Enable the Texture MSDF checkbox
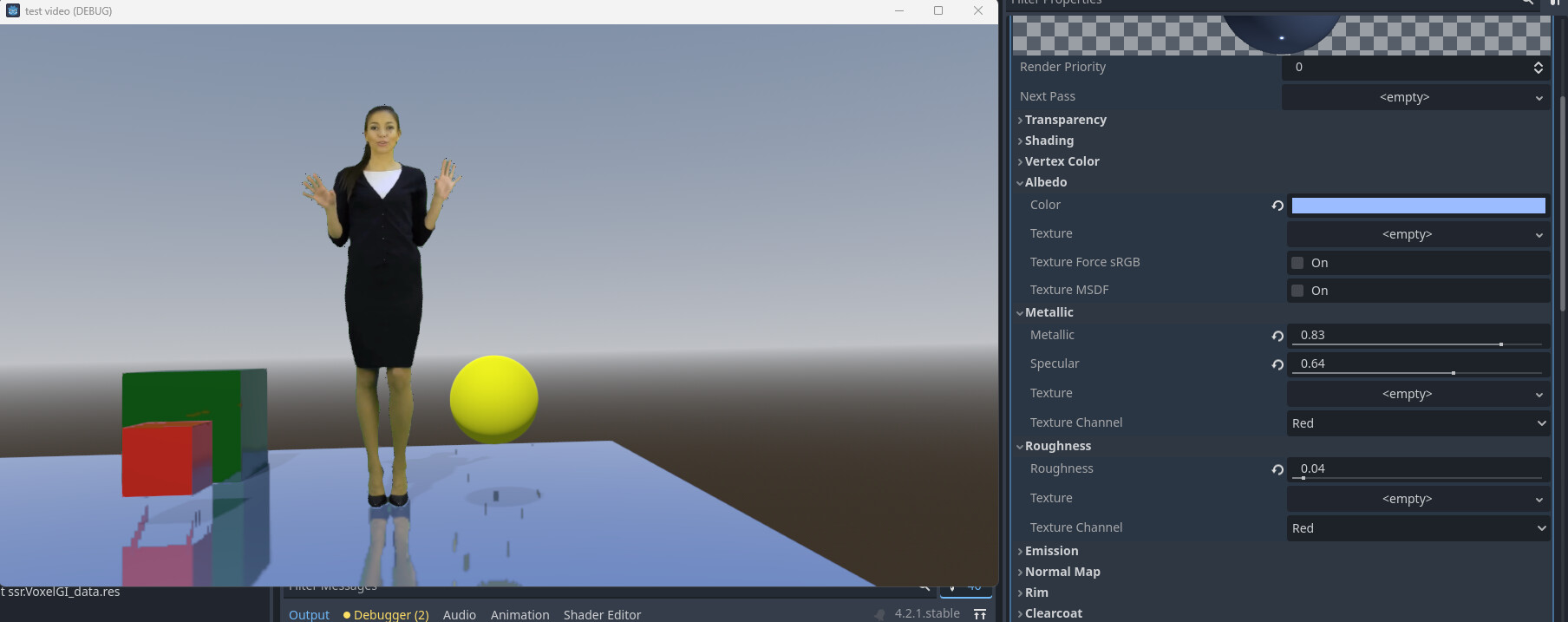 click(x=1297, y=291)
